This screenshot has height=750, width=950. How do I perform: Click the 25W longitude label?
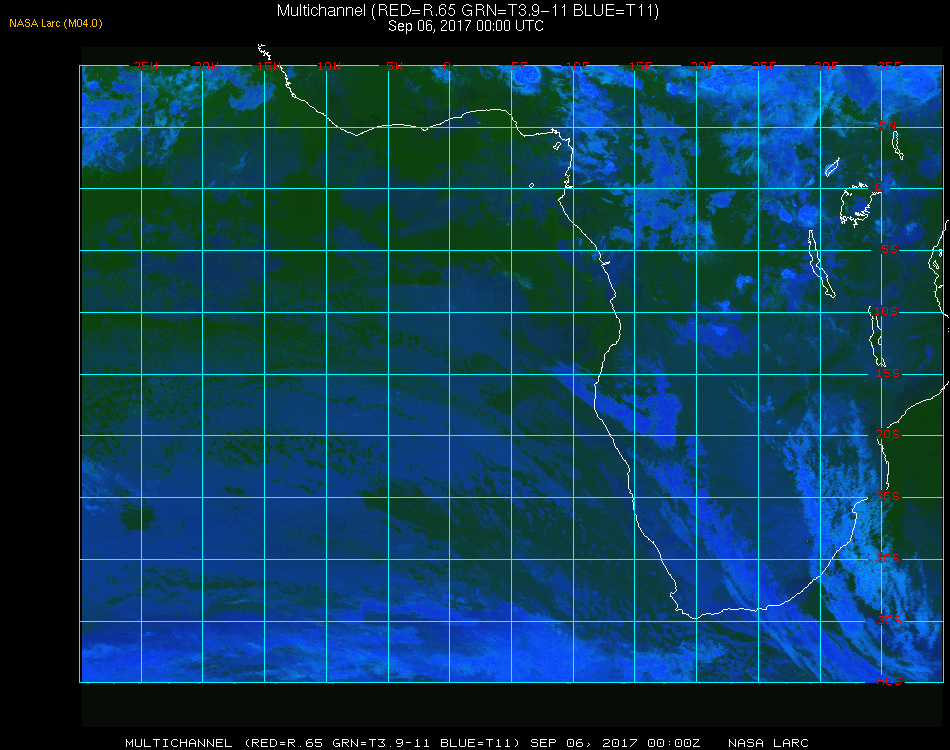[145, 66]
